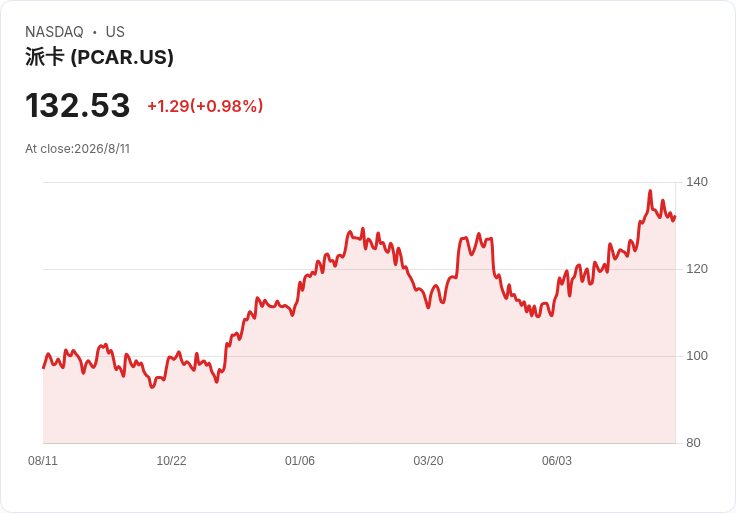The width and height of the screenshot is (736, 513).
Task: Click the chart line's final rightmost point
Action: click(675, 217)
